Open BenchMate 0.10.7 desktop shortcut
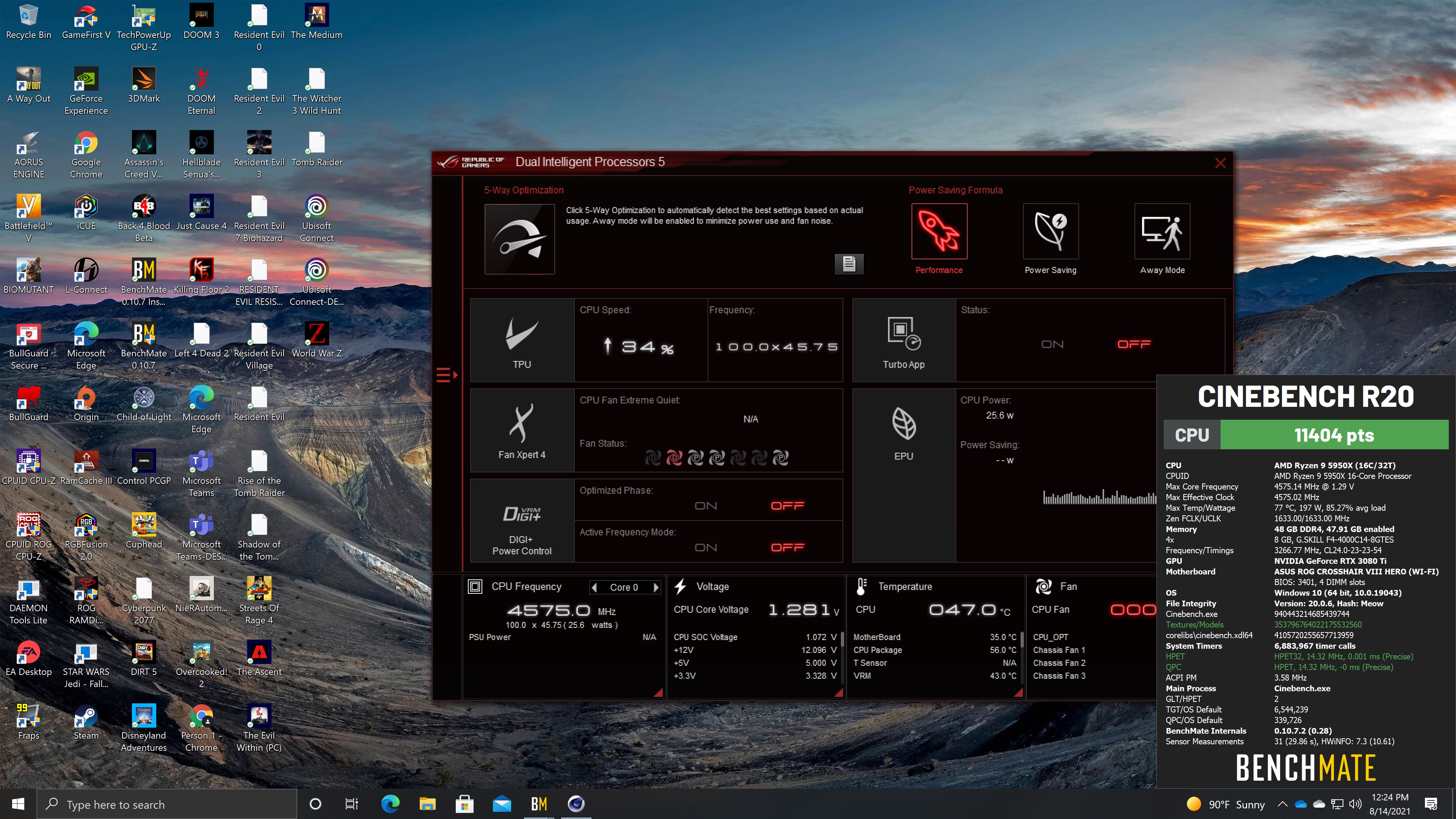The image size is (1456, 819). 144,346
